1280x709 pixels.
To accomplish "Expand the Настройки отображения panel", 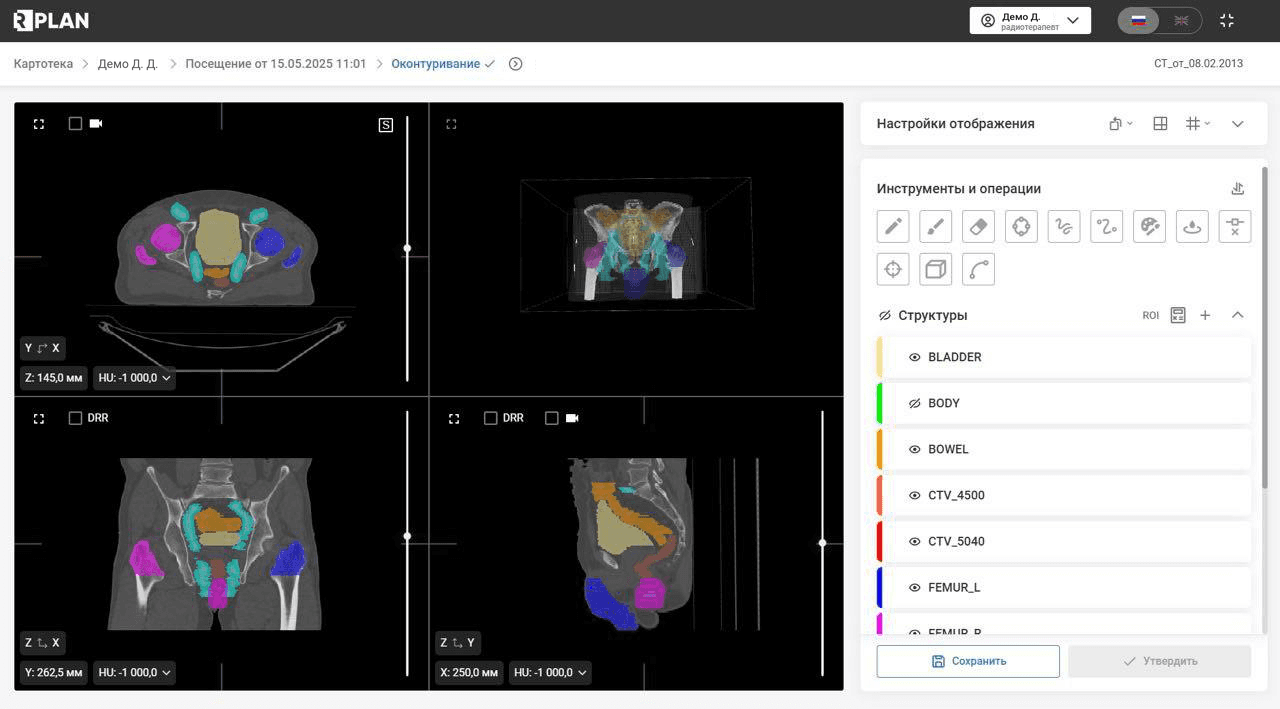I will click(x=1237, y=124).
